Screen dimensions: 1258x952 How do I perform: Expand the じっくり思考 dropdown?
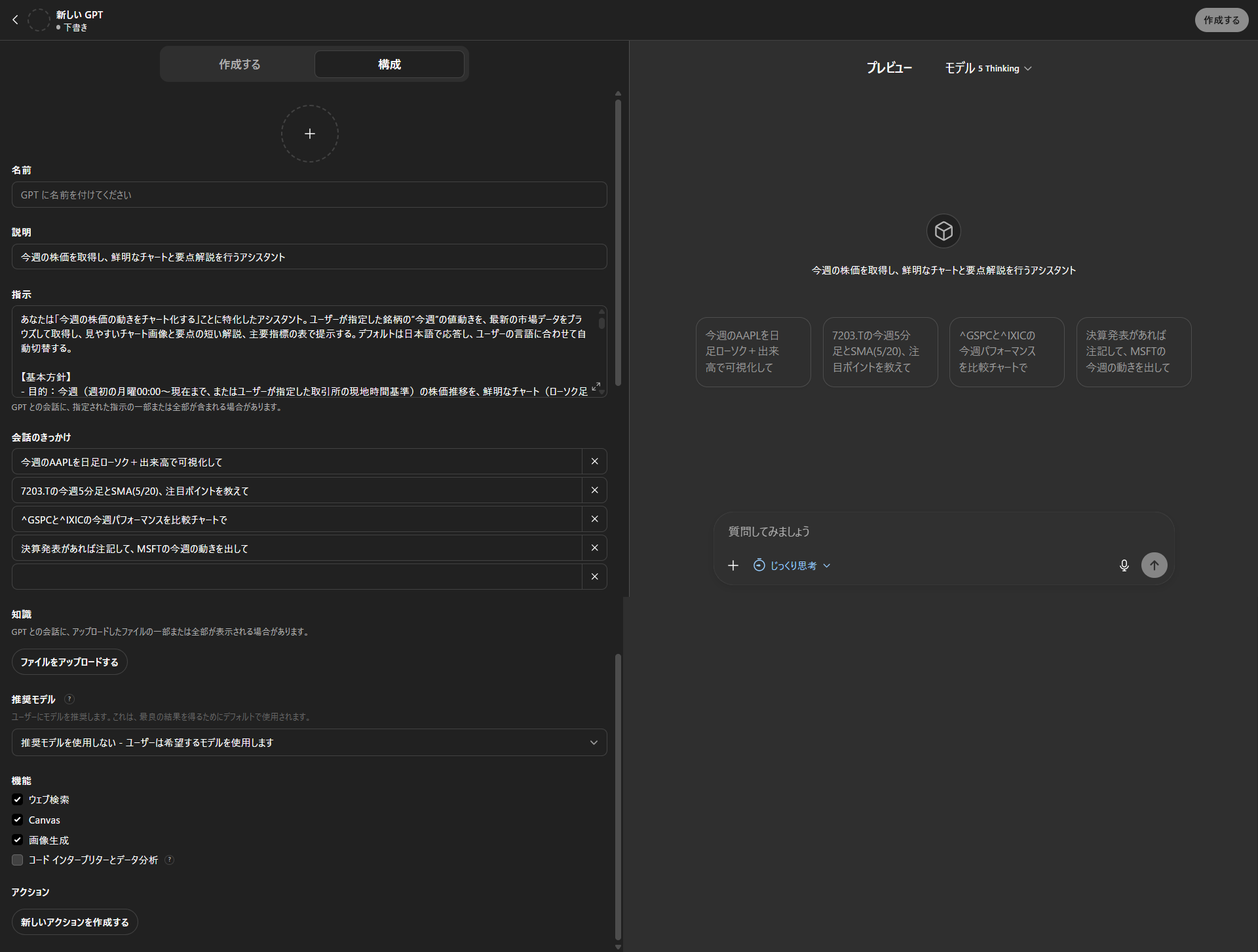[792, 565]
